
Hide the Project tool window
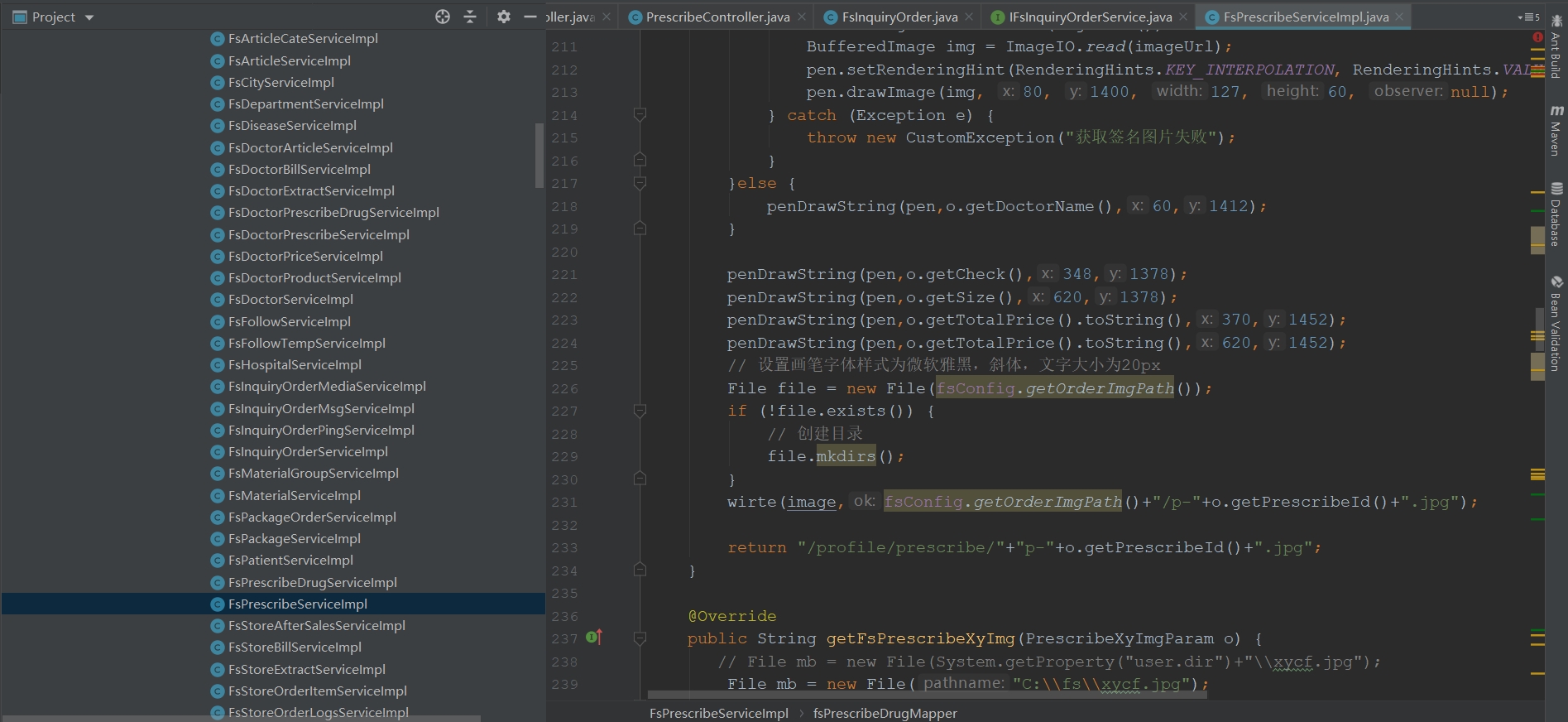click(x=530, y=17)
